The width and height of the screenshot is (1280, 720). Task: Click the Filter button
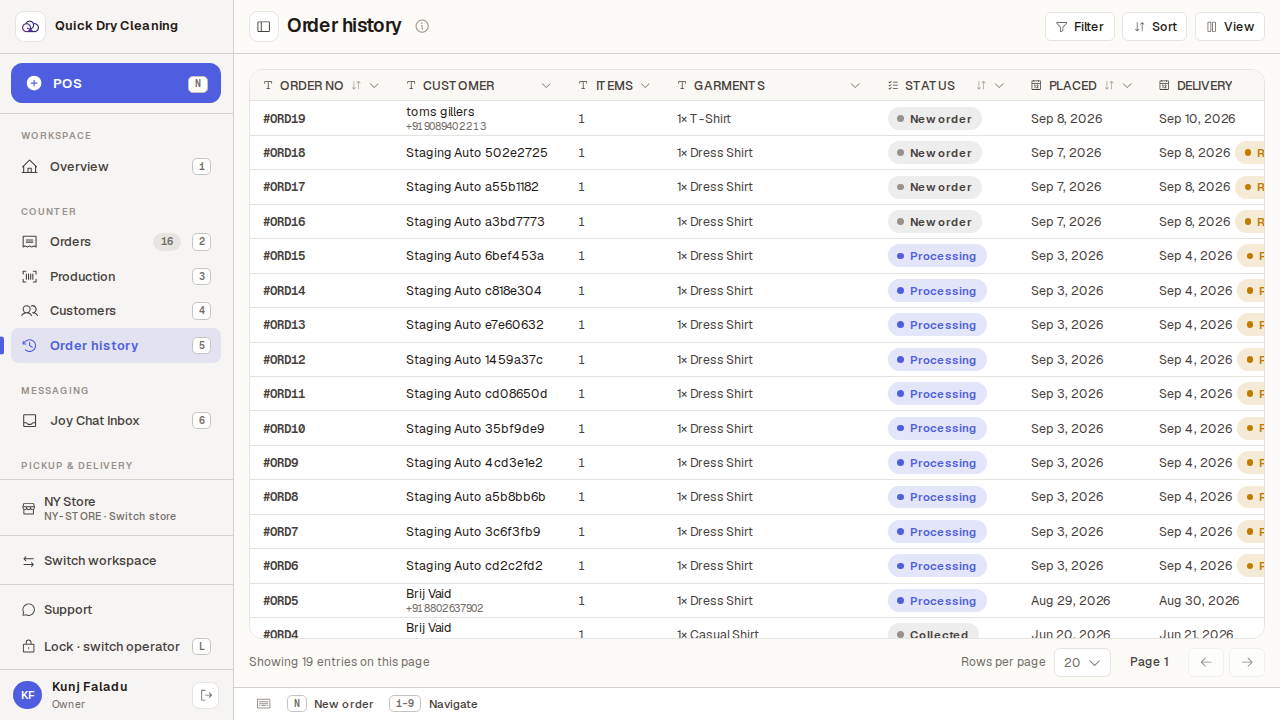coord(1080,27)
